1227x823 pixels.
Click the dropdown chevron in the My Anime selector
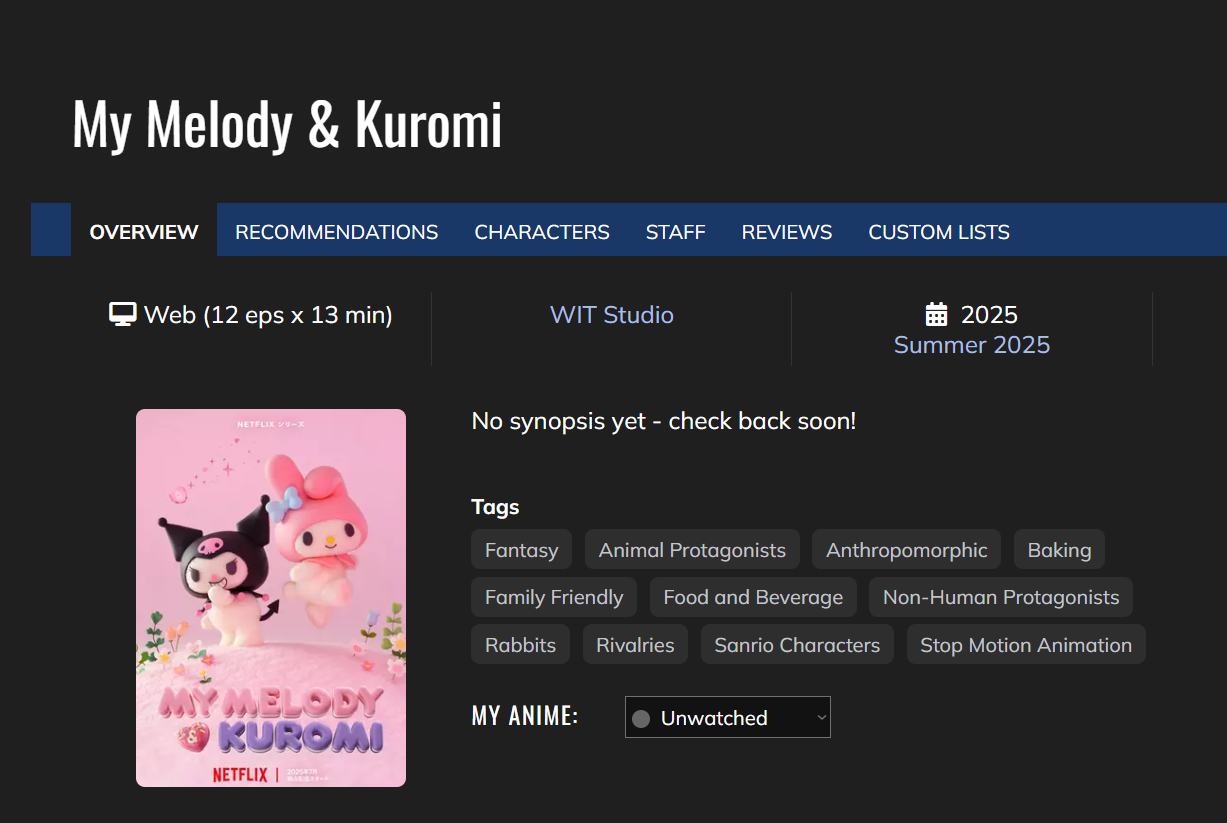(x=821, y=717)
